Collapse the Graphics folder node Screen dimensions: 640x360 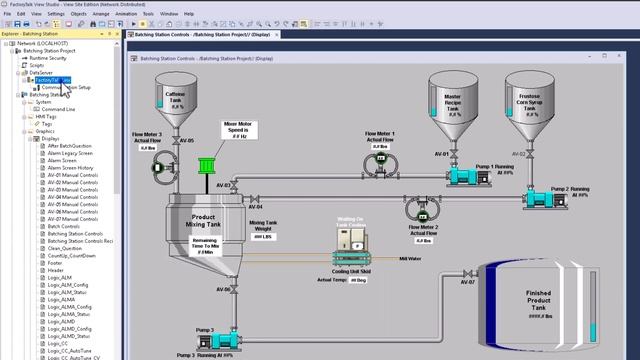tap(24, 131)
